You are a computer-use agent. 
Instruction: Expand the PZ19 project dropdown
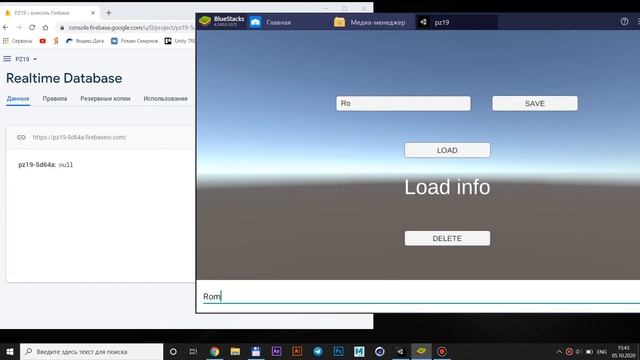[26, 59]
